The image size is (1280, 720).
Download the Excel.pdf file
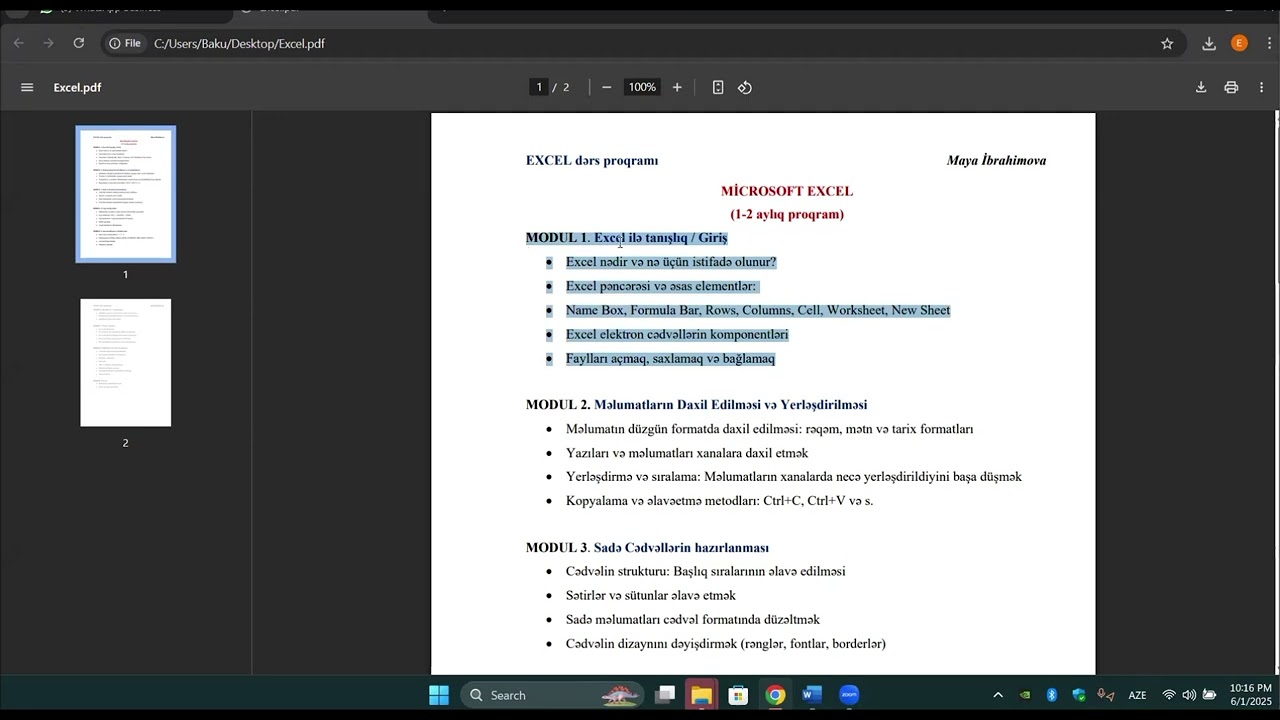pyautogui.click(x=1201, y=87)
